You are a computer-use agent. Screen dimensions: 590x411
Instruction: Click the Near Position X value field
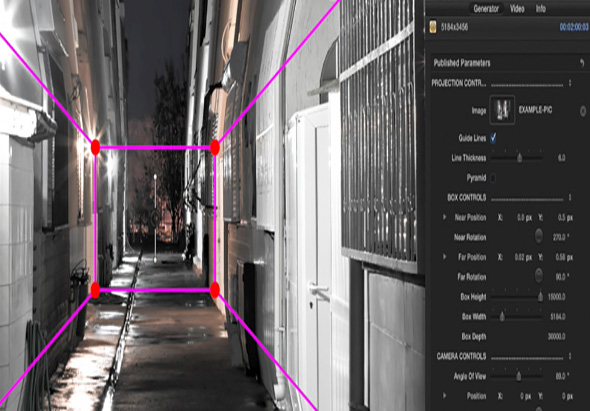(525, 218)
